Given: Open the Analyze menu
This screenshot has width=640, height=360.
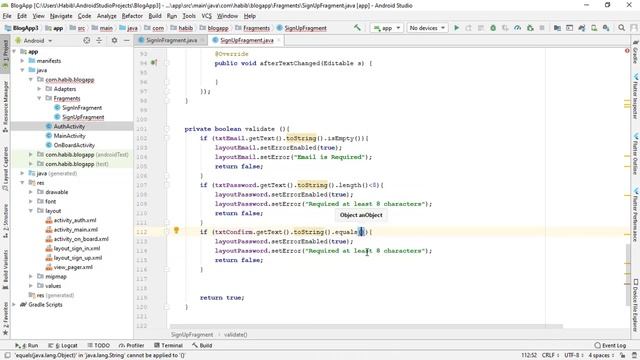Looking at the screenshot, I should click(107, 16).
